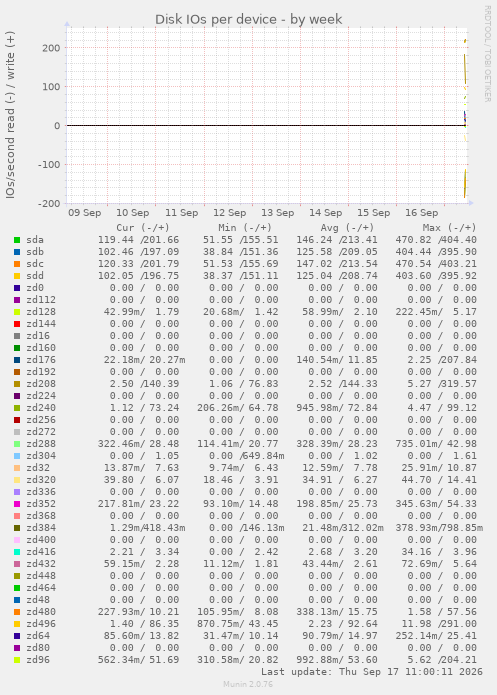Click the 'IOs/second read (-) / write (+)' axis title
Viewport: 497px width, 695px height.
(x=10, y=115)
